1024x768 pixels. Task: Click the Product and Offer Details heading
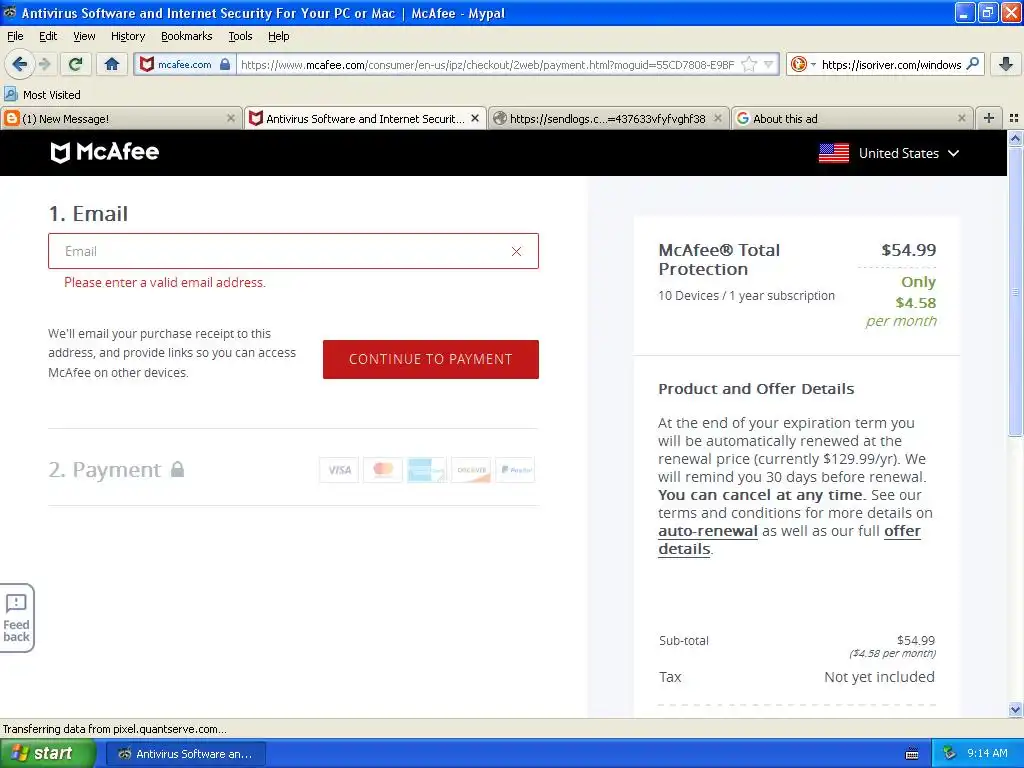pos(756,389)
